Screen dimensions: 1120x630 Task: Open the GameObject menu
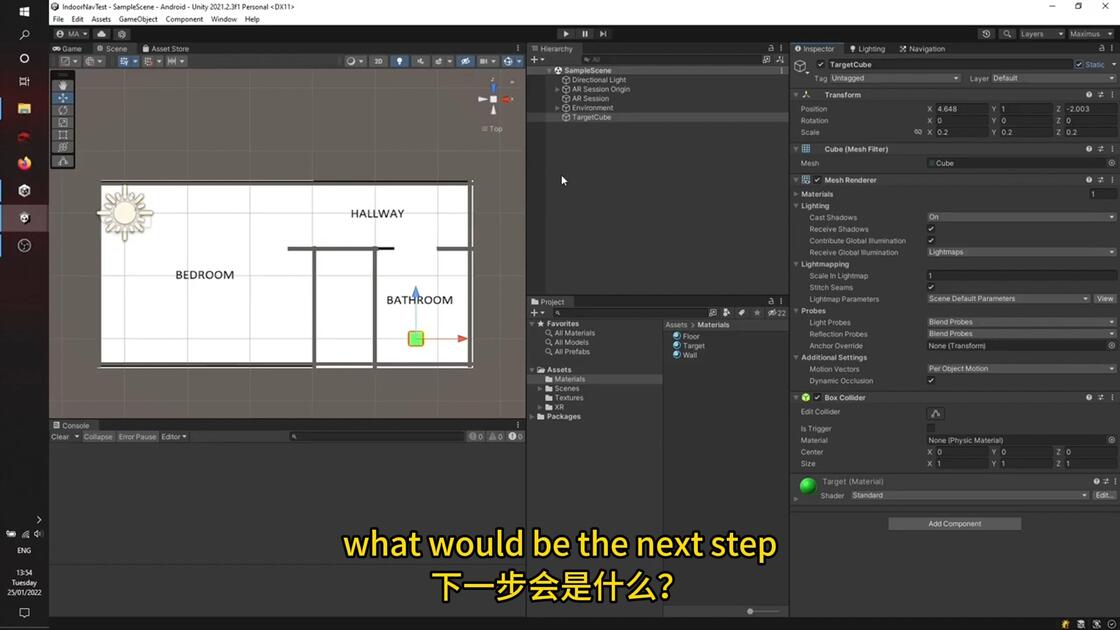(x=138, y=19)
